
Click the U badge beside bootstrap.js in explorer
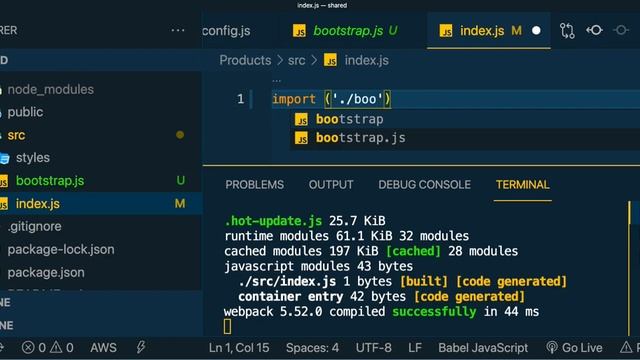181,180
